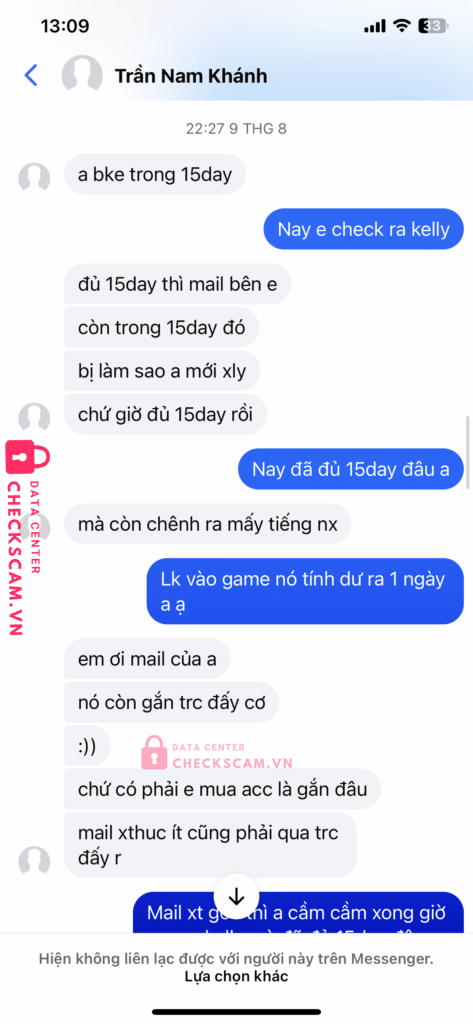Select the 'Nay e check ra kelly' bubble

pos(363,229)
